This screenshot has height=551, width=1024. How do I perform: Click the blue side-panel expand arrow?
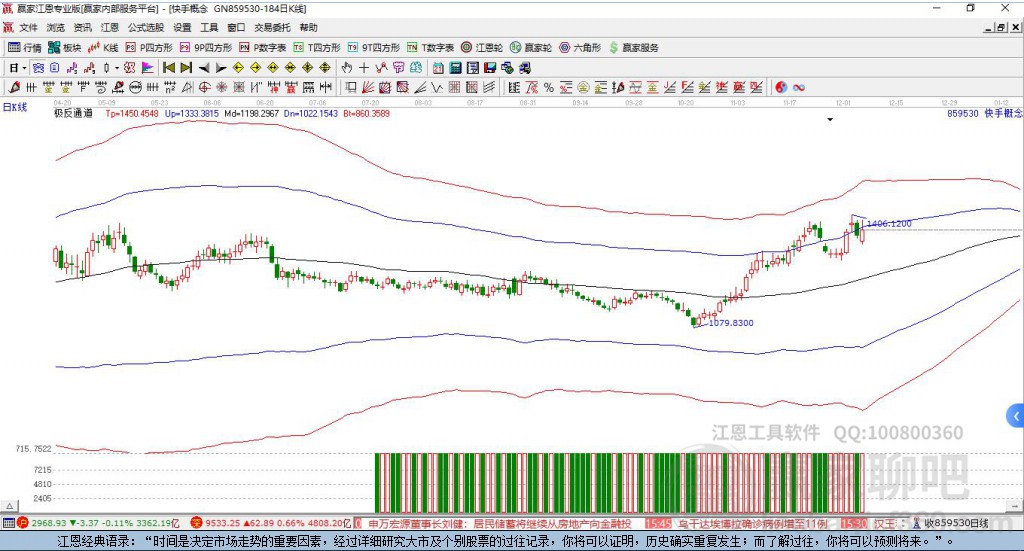1016,415
